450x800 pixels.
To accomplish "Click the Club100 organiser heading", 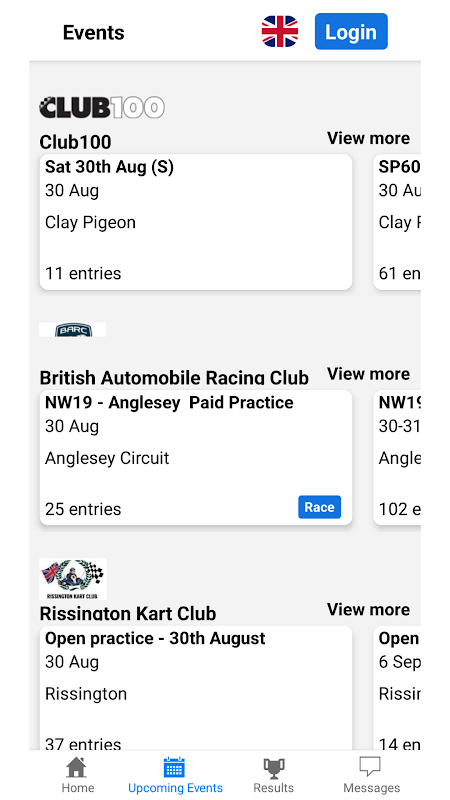I will pyautogui.click(x=76, y=142).
